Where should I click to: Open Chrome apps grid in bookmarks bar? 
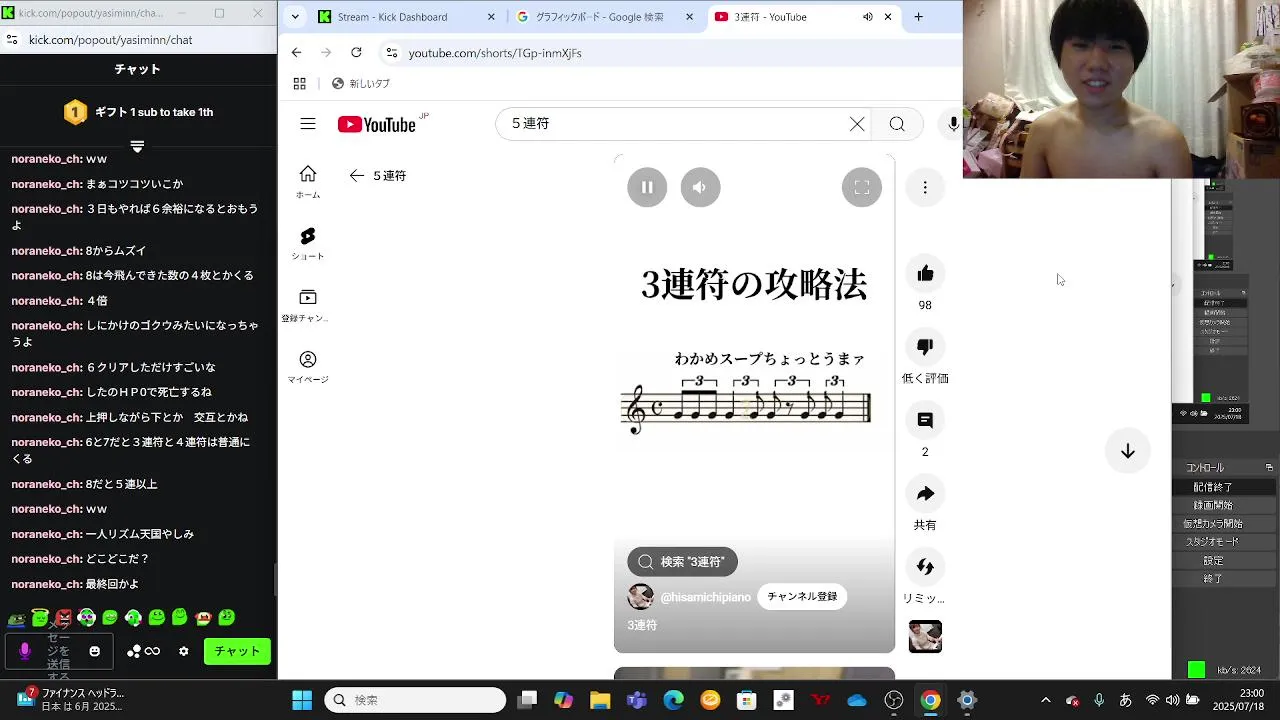click(299, 84)
